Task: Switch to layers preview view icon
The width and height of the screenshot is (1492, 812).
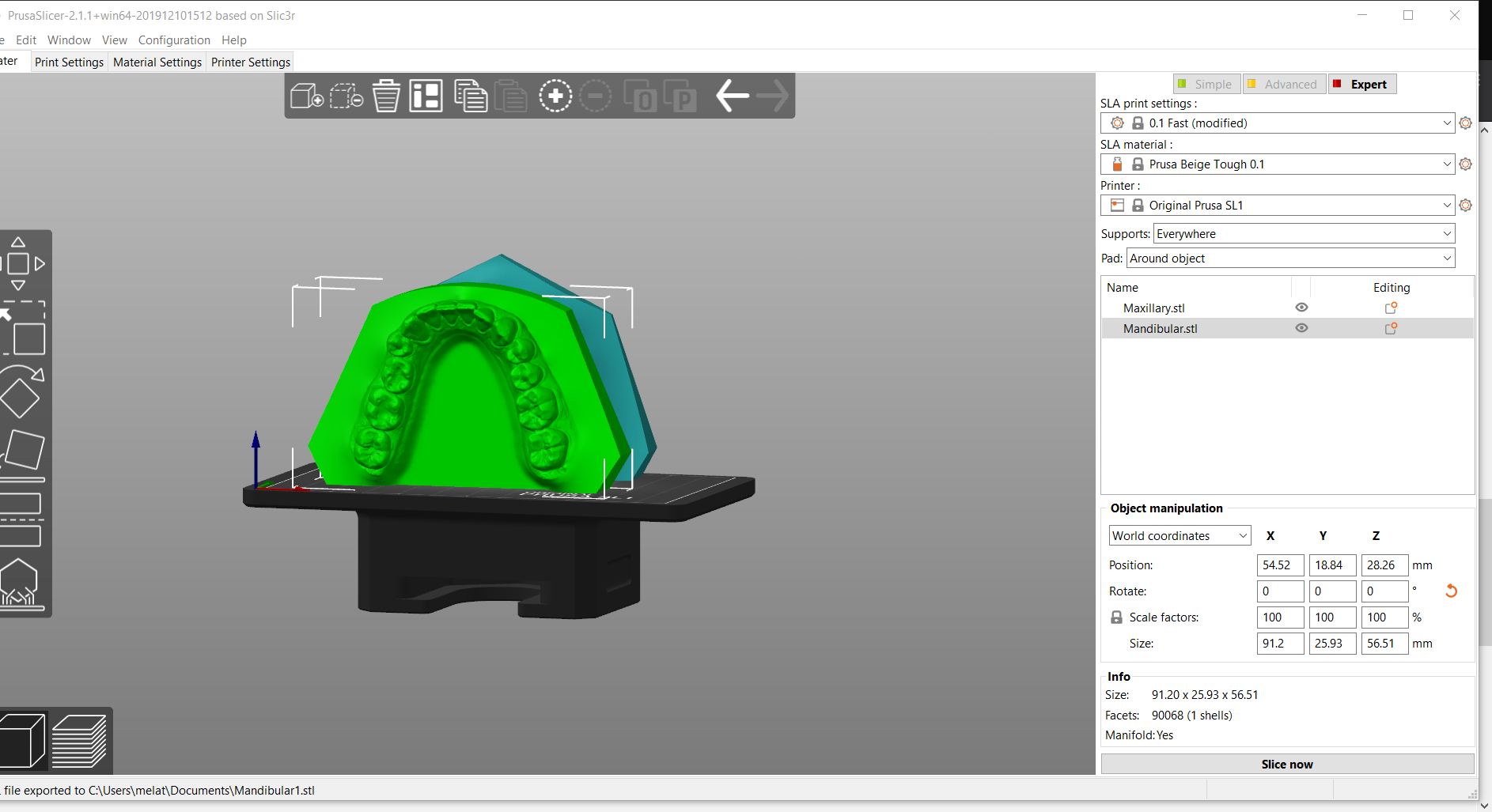Action: [x=79, y=741]
